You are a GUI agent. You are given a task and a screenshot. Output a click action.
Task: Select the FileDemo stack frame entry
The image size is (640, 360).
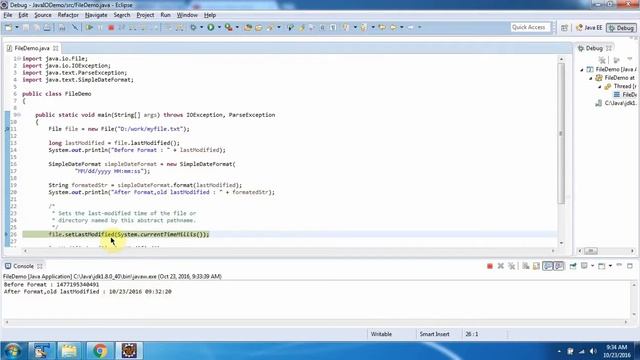tap(625, 95)
